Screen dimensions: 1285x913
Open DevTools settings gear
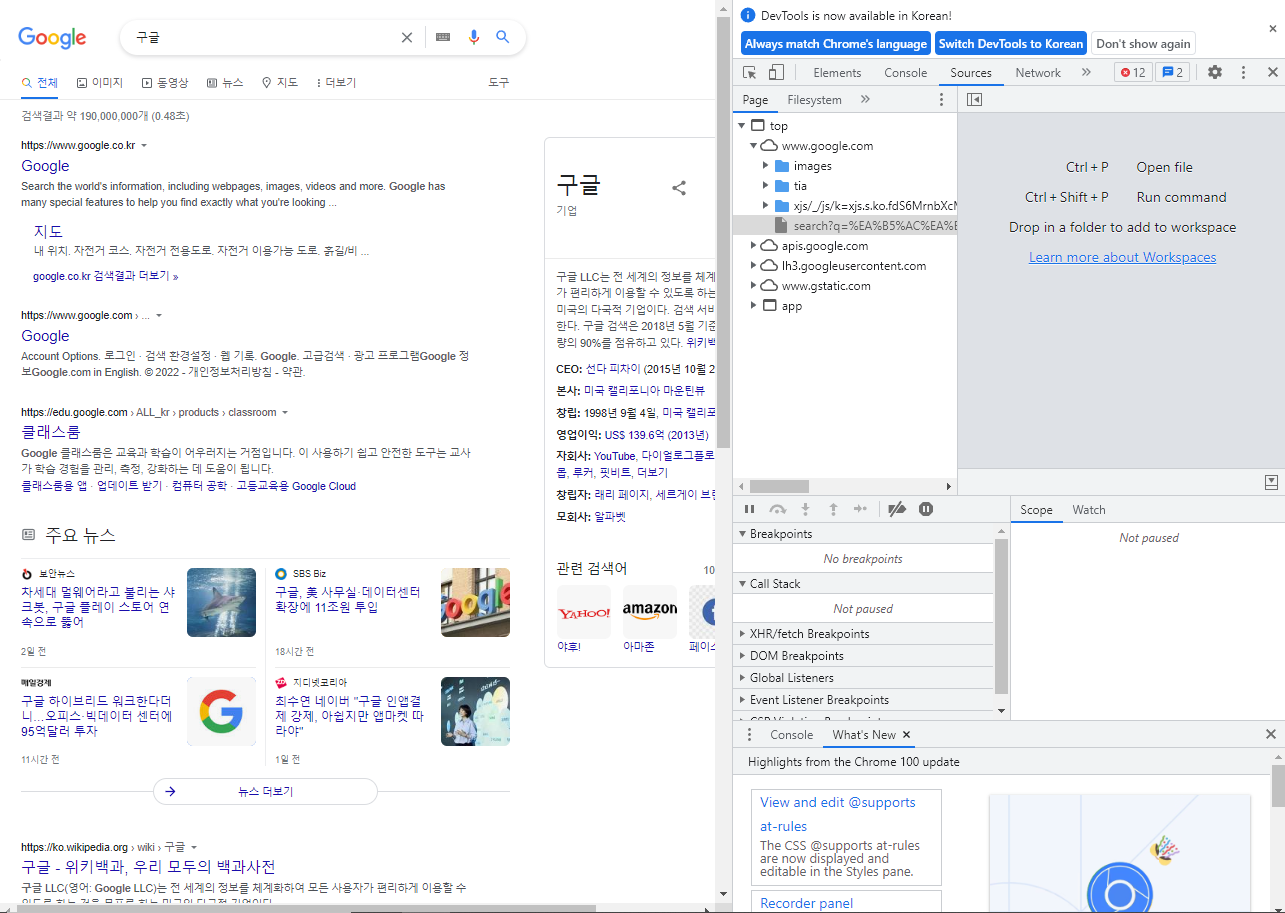coord(1215,72)
